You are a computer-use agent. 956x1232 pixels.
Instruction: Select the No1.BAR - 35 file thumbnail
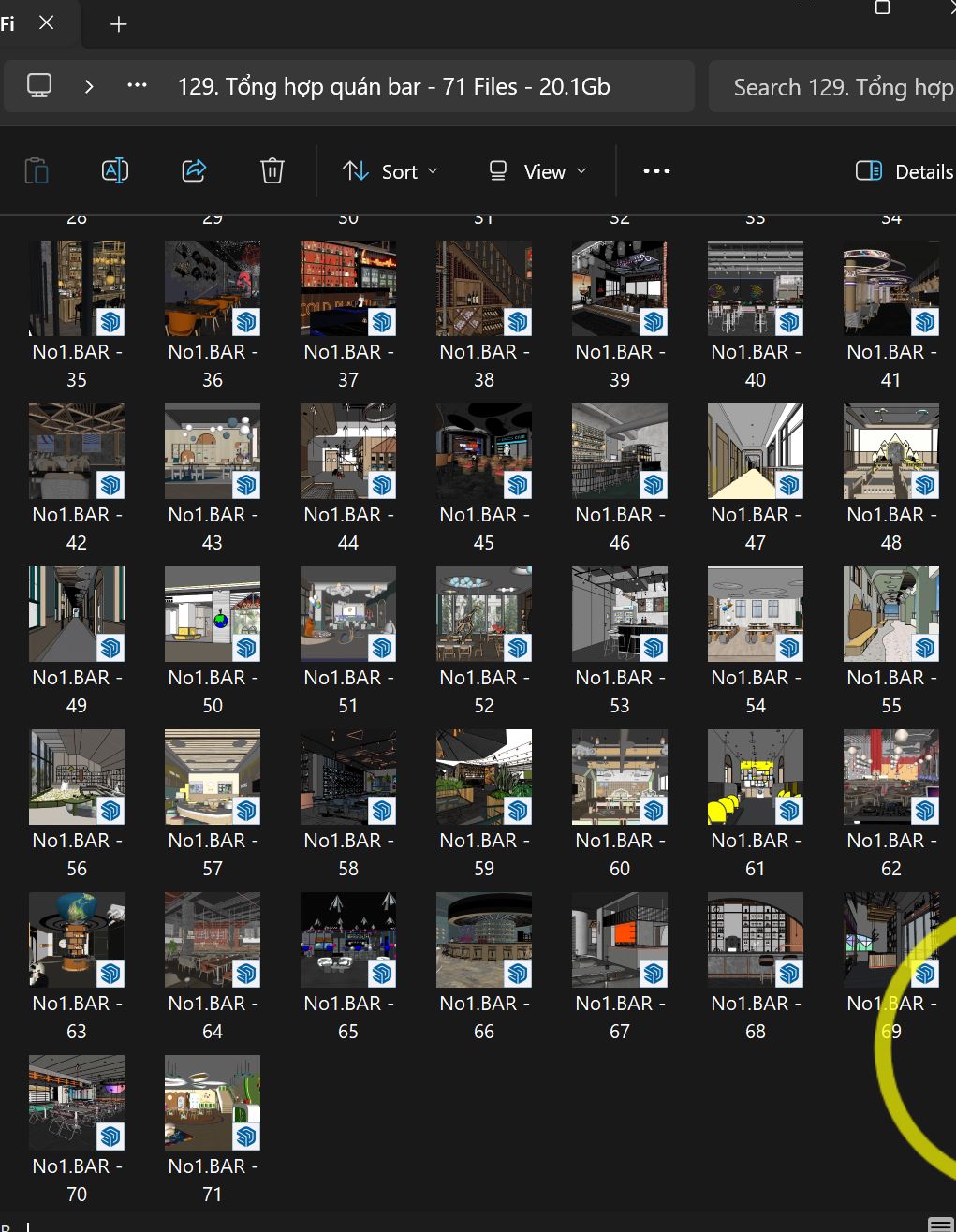pos(77,288)
